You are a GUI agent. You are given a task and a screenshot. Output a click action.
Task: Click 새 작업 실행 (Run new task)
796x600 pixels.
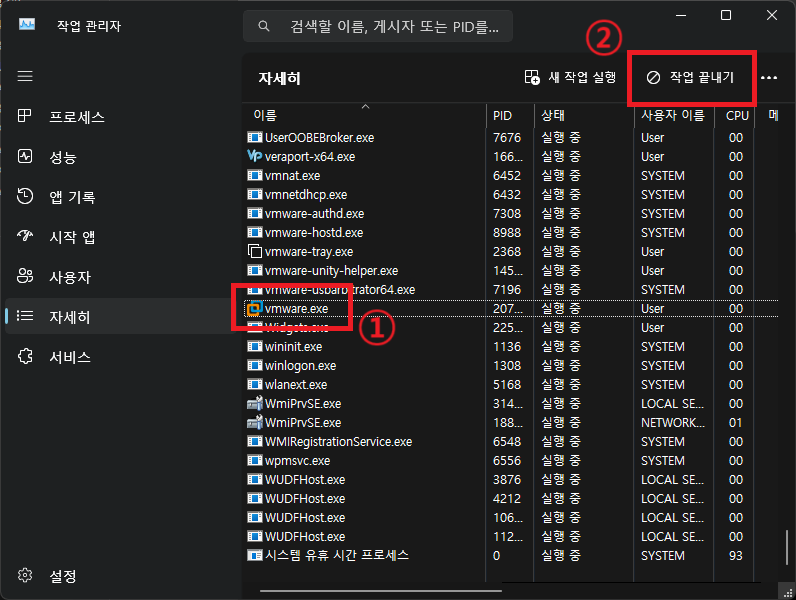click(x=570, y=77)
